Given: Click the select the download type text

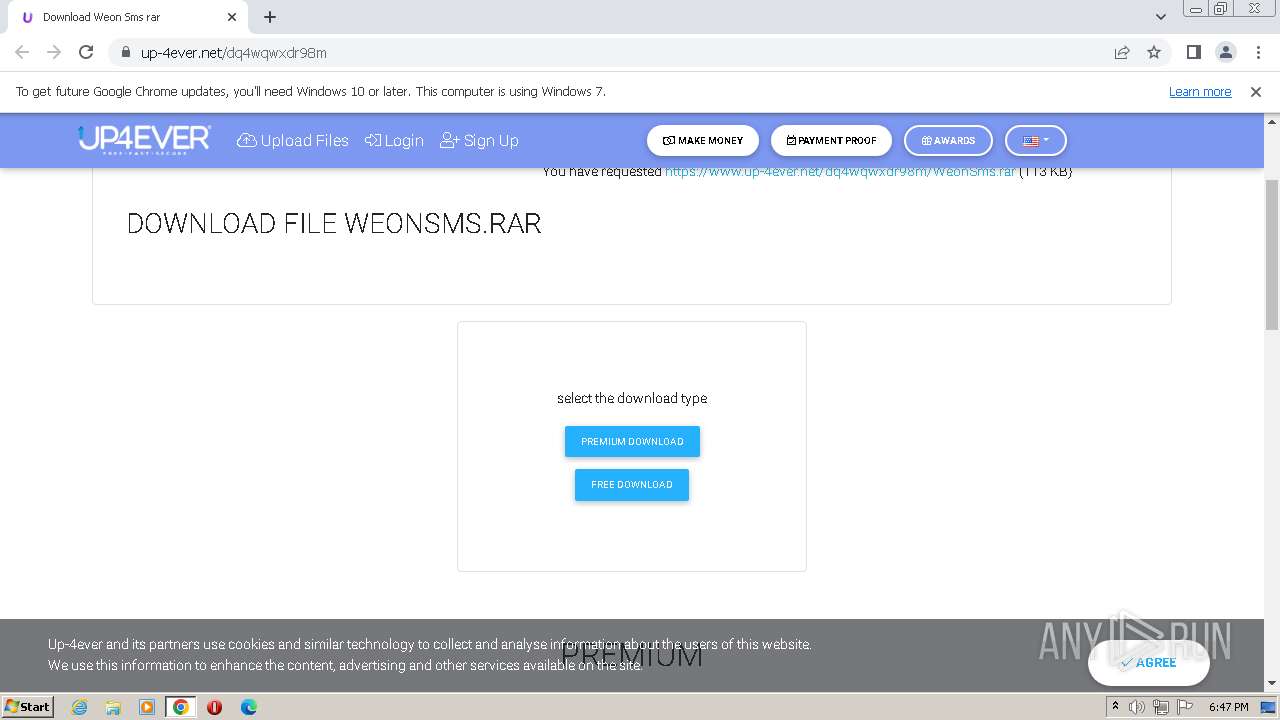Looking at the screenshot, I should pyautogui.click(x=632, y=398).
